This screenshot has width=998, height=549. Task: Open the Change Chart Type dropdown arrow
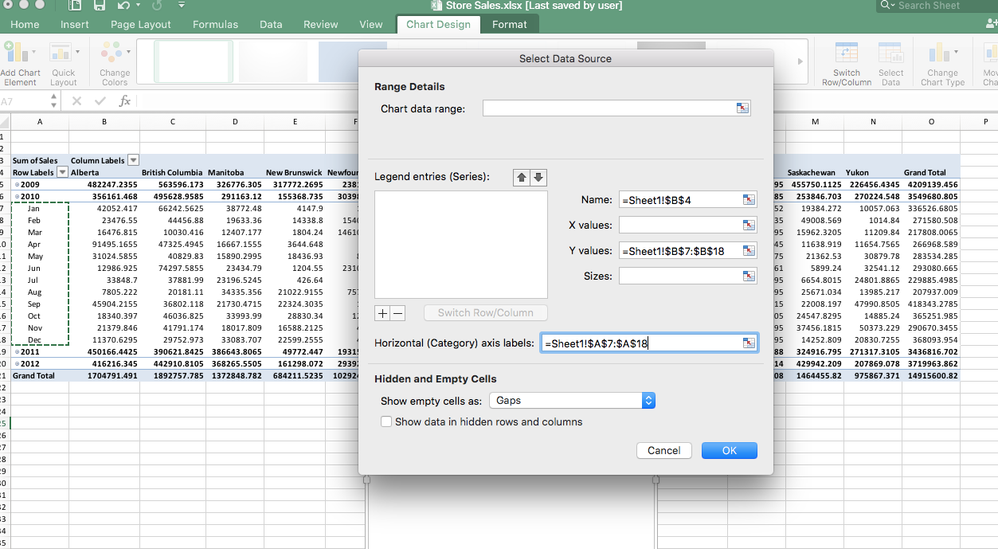[x=955, y=52]
